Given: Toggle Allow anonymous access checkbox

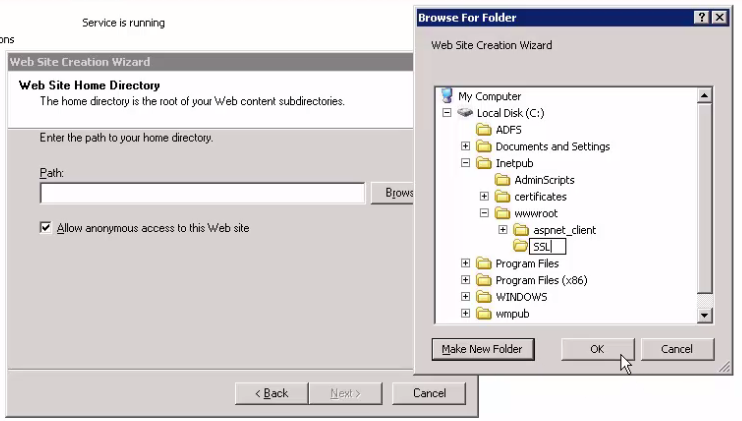Looking at the screenshot, I should tap(46, 228).
